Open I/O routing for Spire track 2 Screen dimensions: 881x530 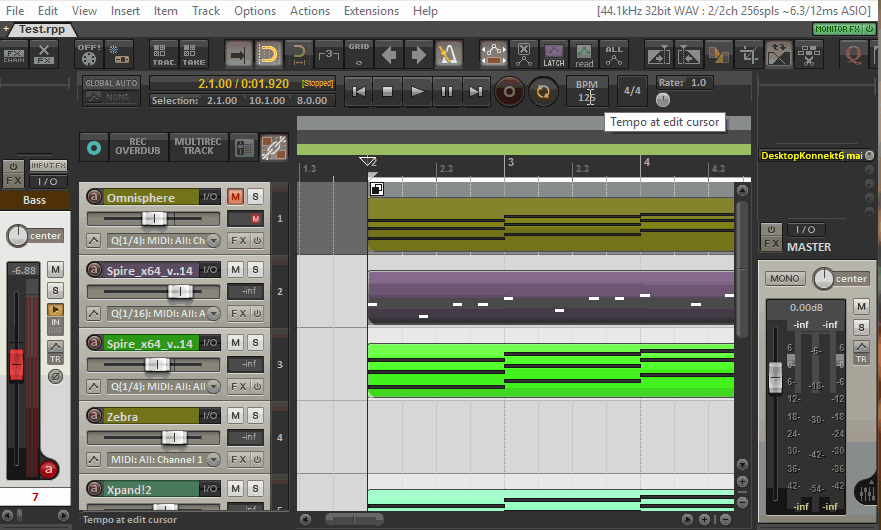coord(210,270)
